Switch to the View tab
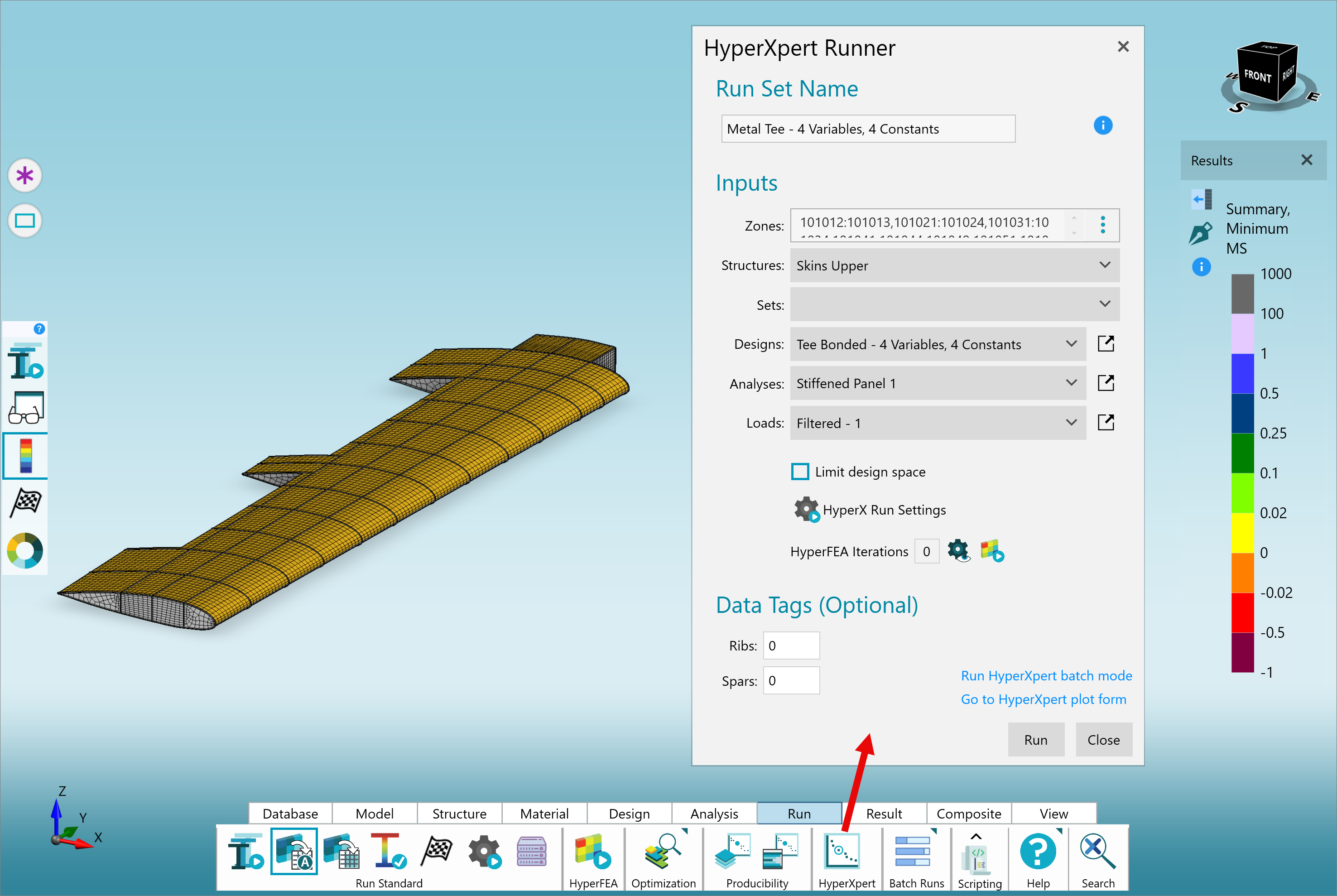This screenshot has height=896, width=1337. [x=1053, y=813]
